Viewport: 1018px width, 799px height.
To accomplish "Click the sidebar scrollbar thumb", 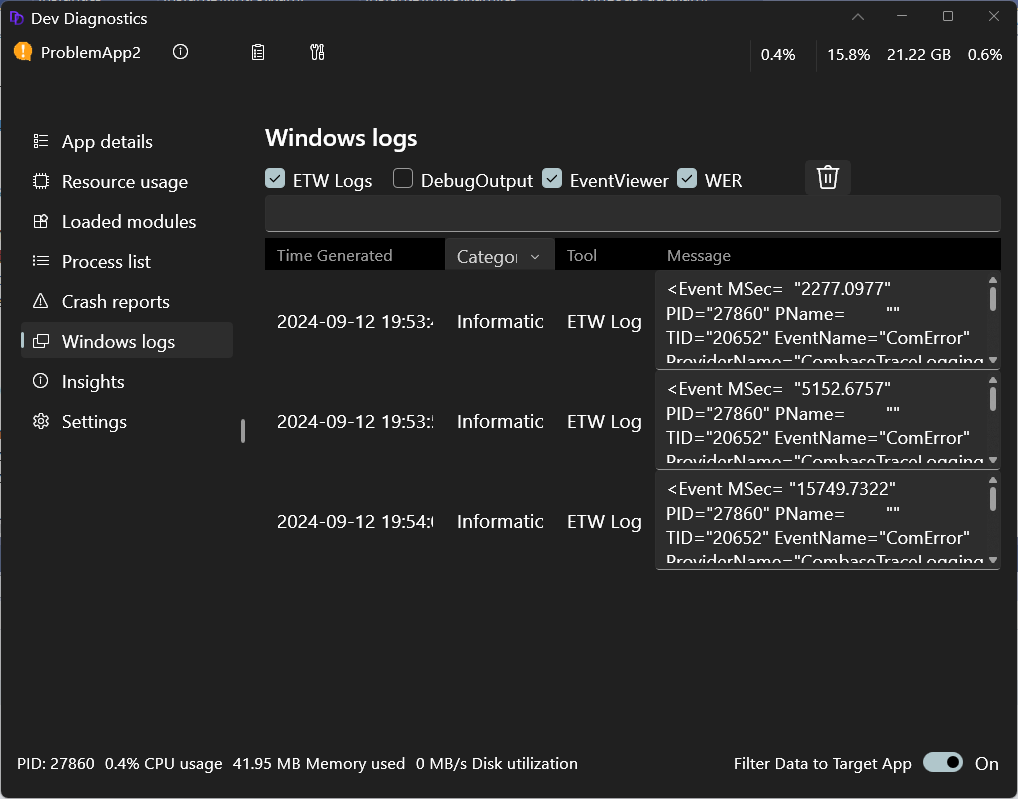I will (243, 431).
